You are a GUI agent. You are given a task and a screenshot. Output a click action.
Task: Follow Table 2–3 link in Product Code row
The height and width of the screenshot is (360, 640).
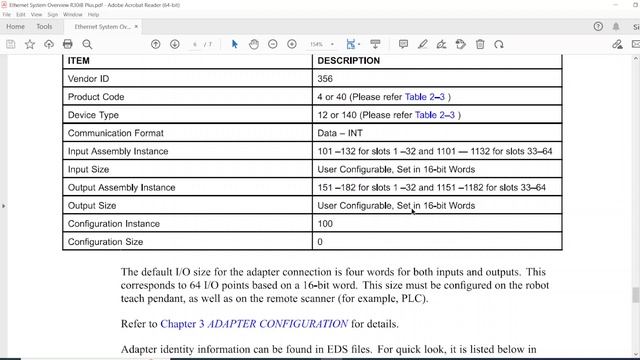(x=424, y=97)
